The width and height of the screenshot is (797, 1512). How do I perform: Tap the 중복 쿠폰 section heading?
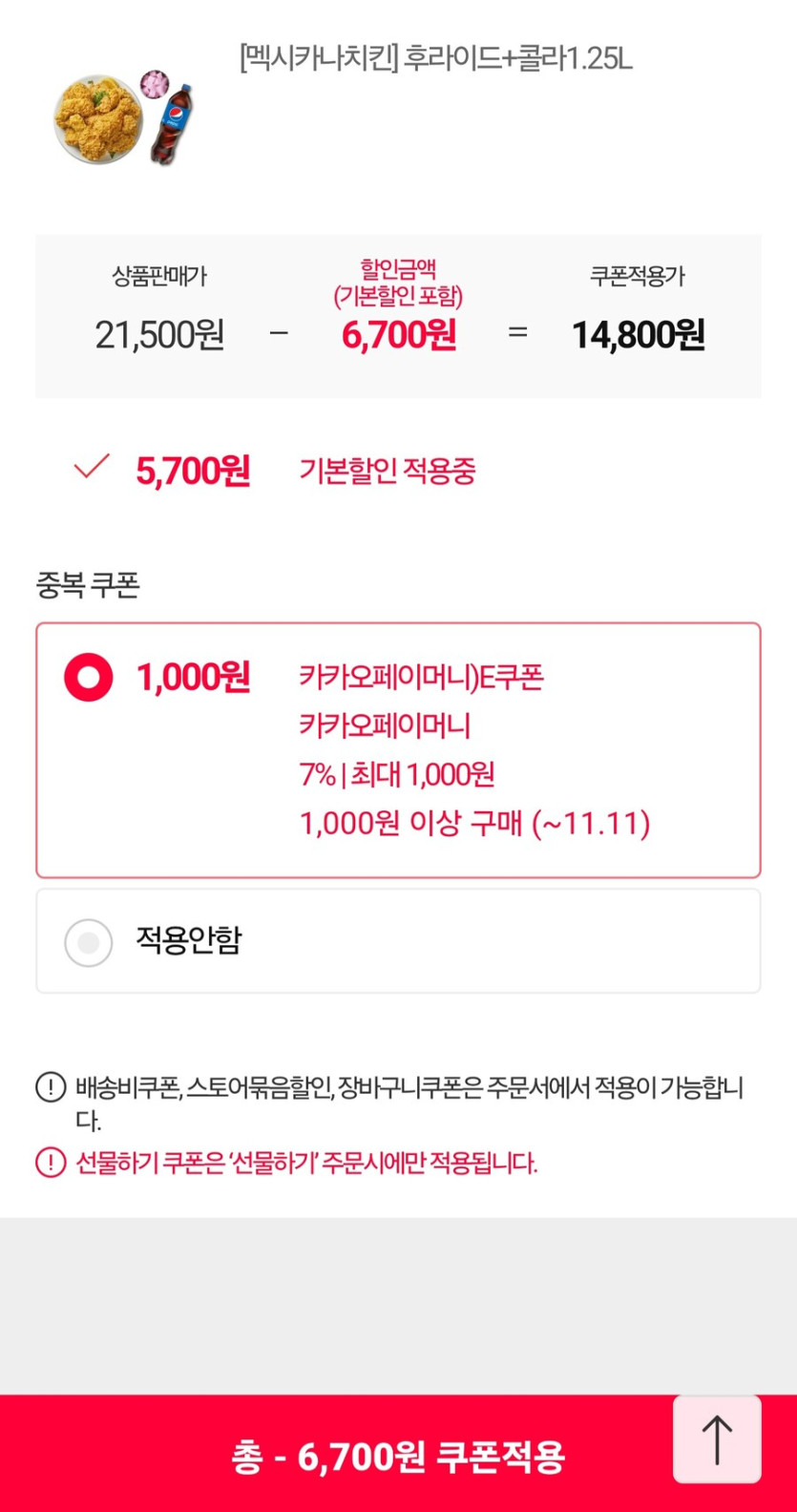[88, 584]
